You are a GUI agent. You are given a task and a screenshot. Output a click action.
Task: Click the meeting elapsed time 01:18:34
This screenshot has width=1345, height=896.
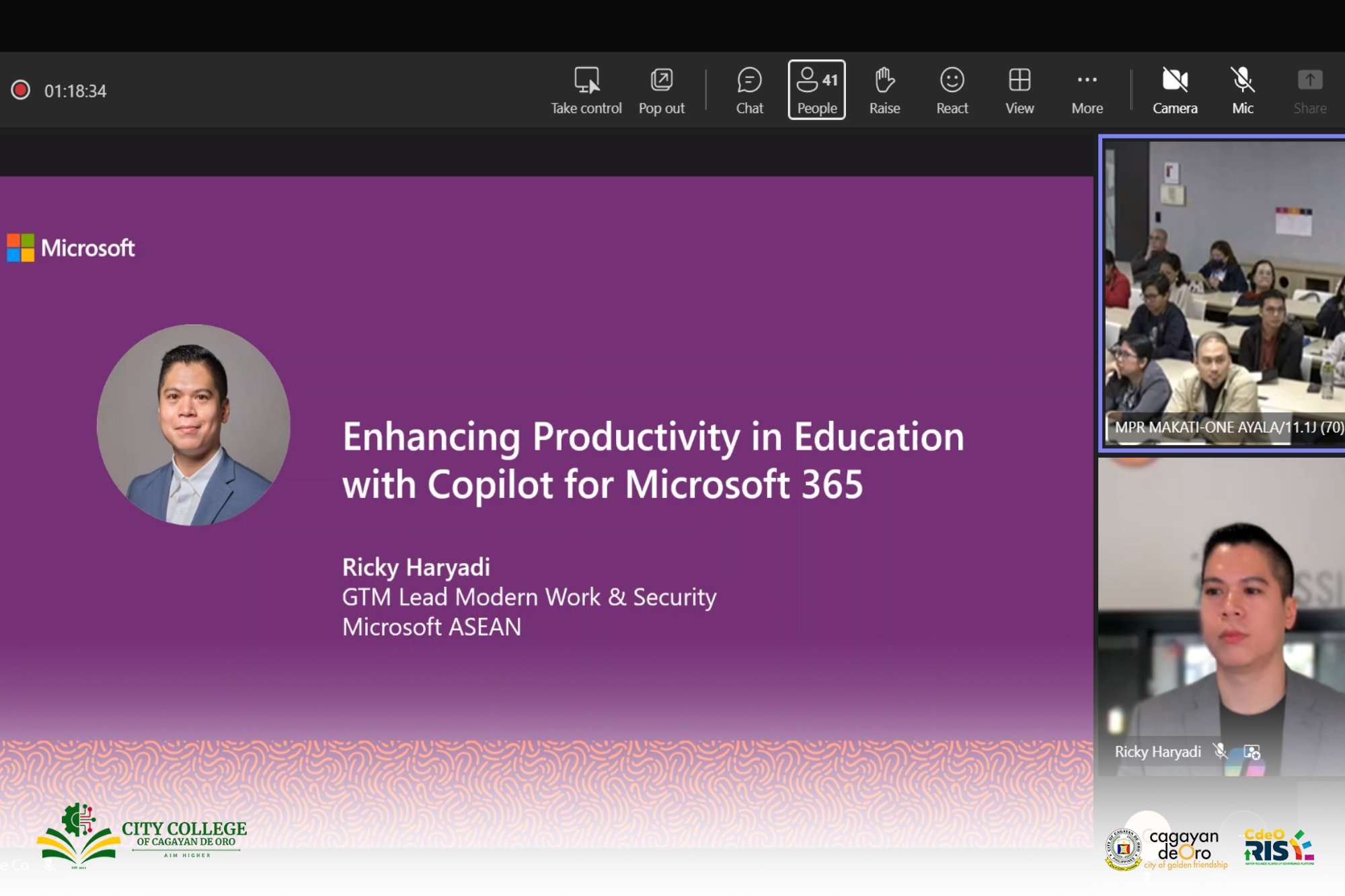click(75, 91)
